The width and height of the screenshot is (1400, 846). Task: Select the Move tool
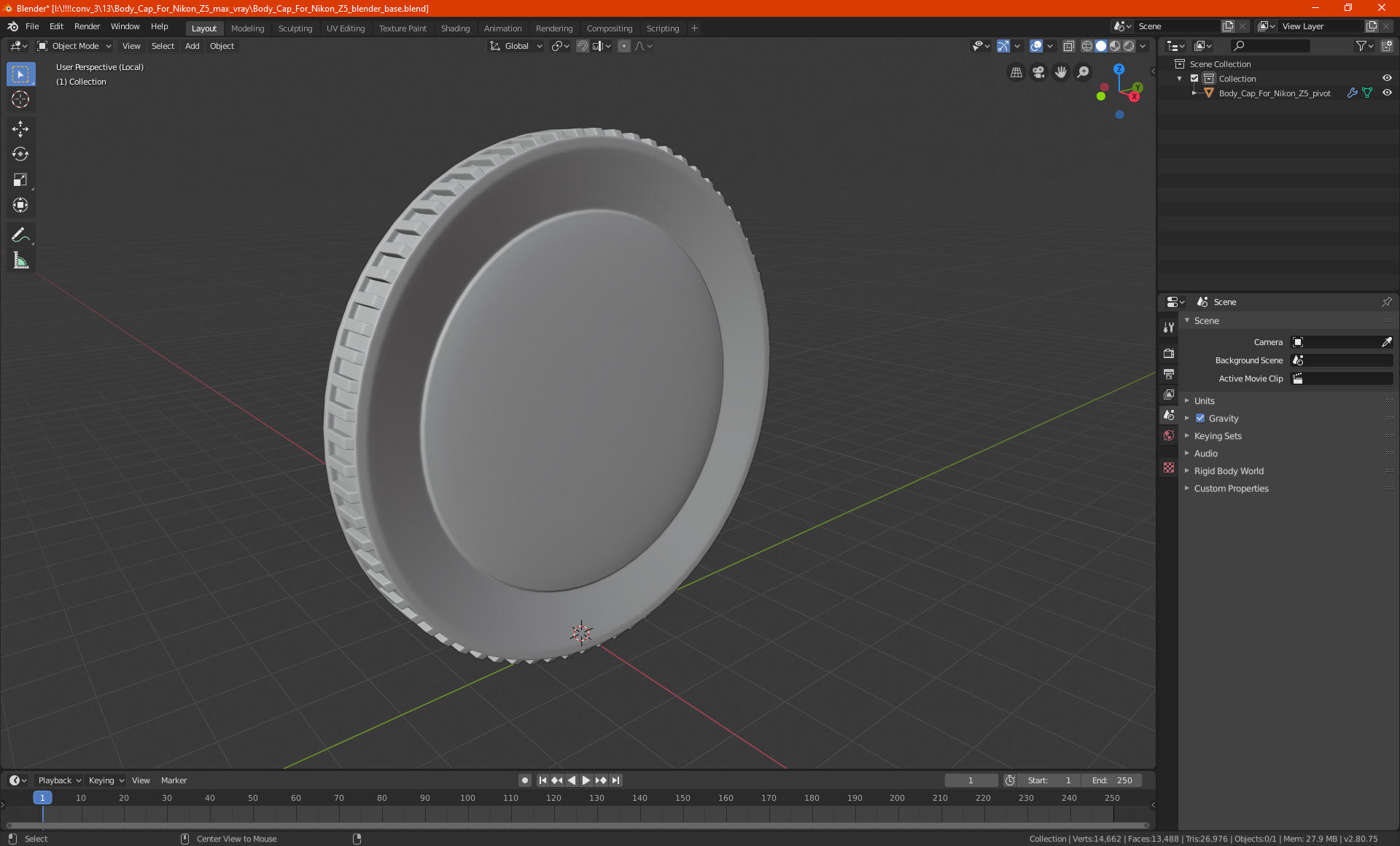coord(20,129)
